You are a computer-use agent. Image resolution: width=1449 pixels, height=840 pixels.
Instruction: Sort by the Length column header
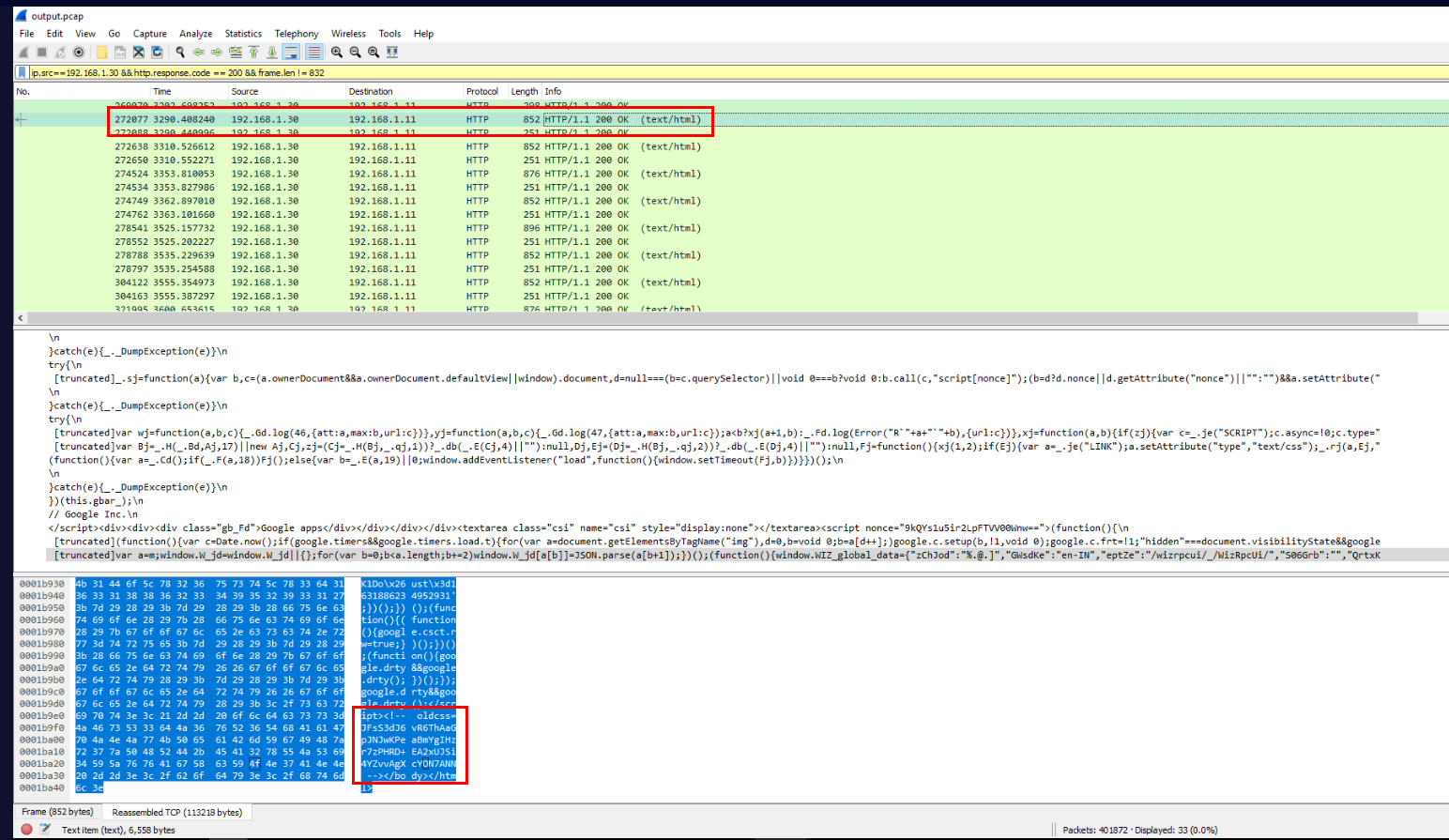point(525,91)
